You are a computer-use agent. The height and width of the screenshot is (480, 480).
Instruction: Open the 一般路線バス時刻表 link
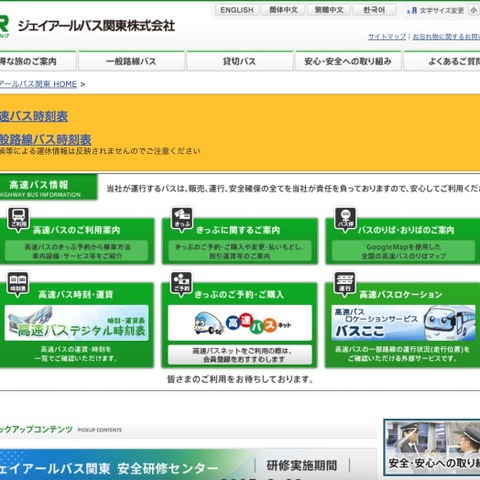point(45,139)
